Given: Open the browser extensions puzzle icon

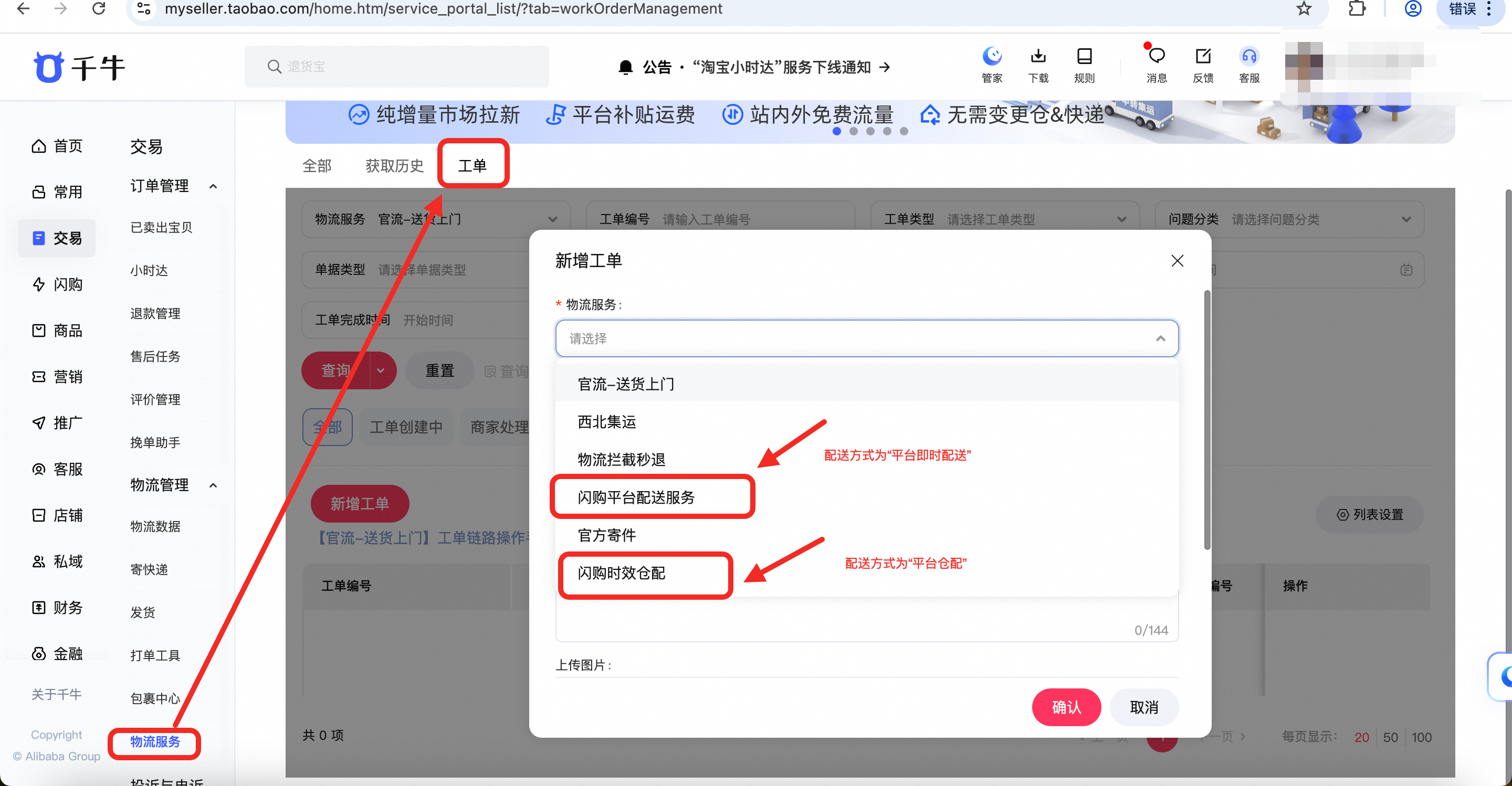Looking at the screenshot, I should (x=1357, y=9).
